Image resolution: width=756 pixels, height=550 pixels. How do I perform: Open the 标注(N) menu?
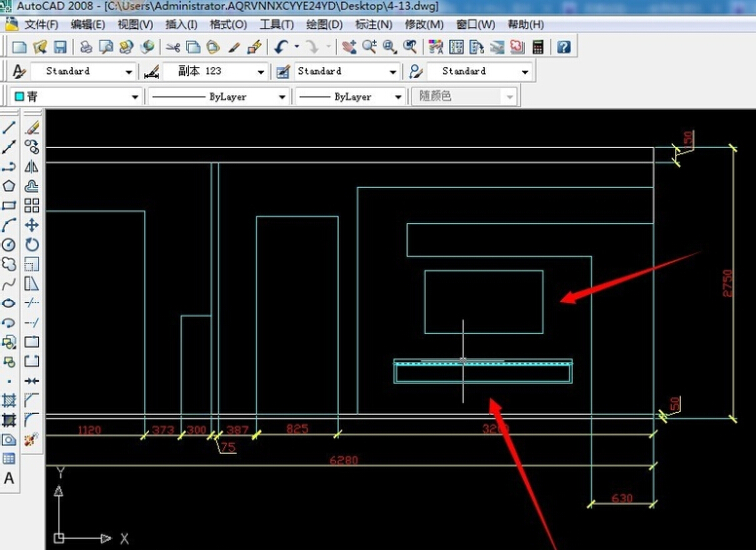pos(374,25)
